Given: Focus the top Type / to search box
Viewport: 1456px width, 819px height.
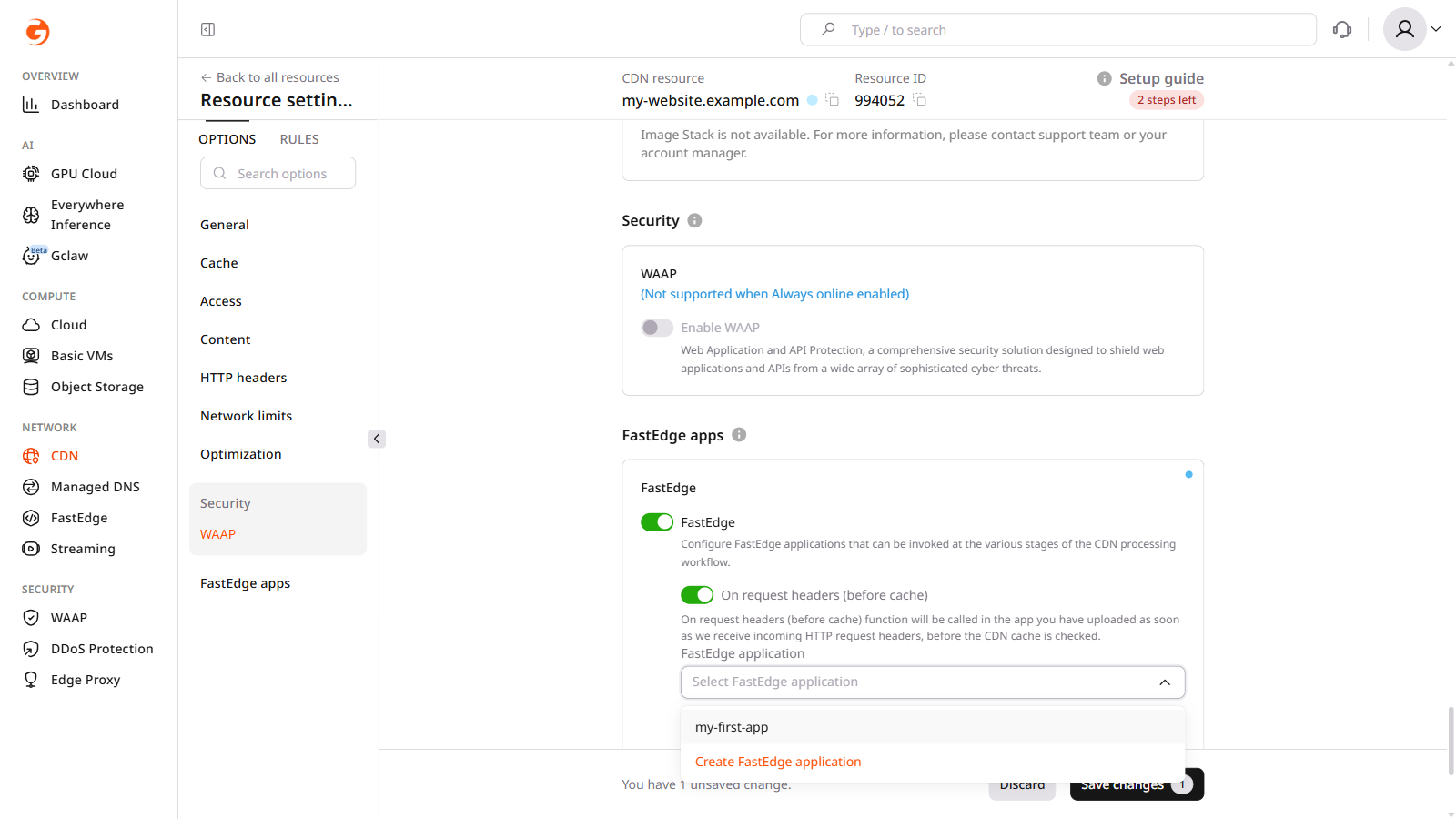Looking at the screenshot, I should [1058, 30].
